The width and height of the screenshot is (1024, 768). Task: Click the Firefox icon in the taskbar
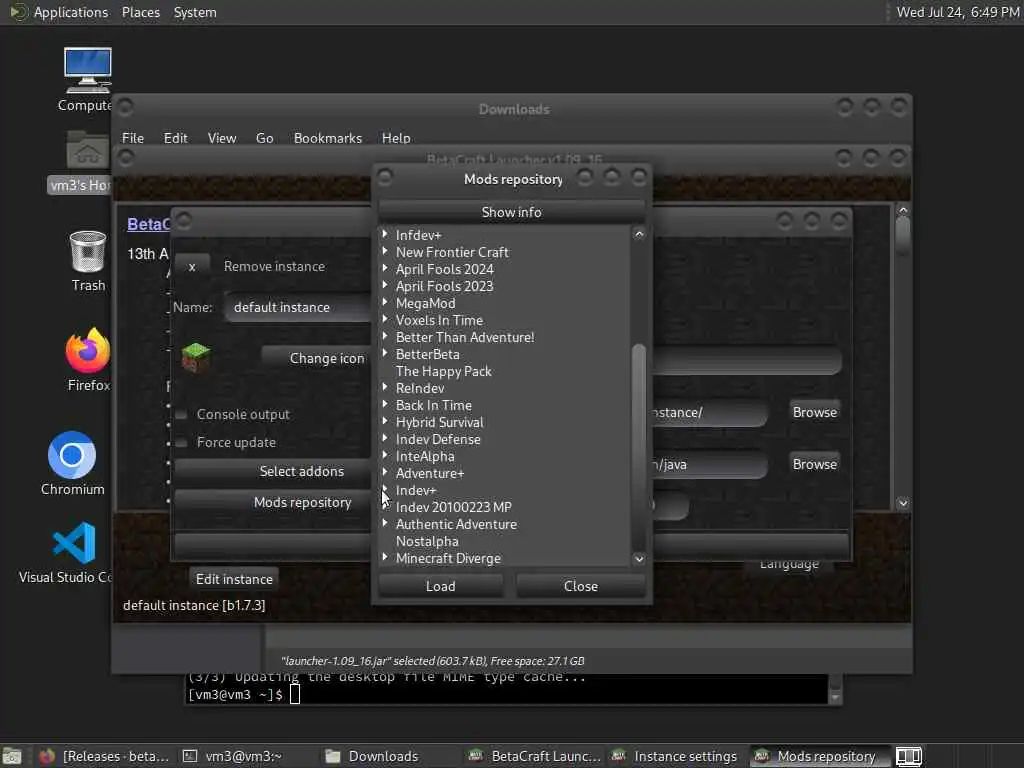point(46,756)
